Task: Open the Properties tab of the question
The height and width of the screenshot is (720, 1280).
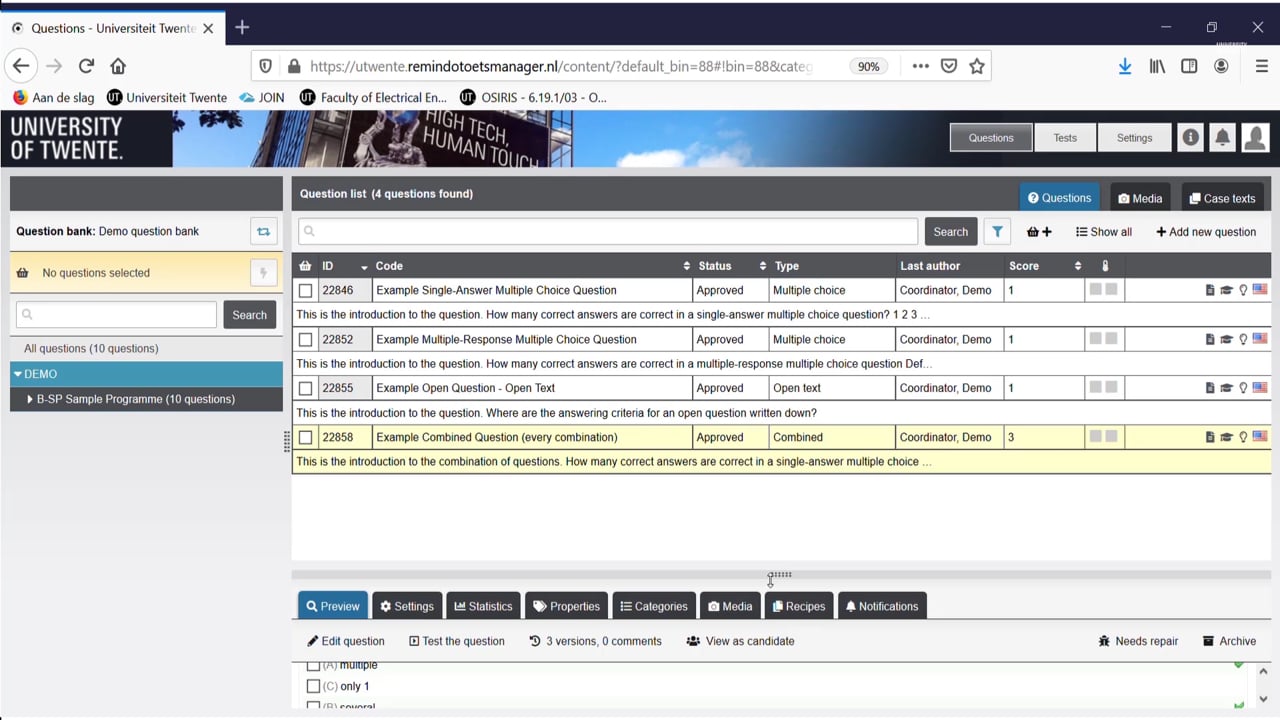Action: tap(567, 606)
